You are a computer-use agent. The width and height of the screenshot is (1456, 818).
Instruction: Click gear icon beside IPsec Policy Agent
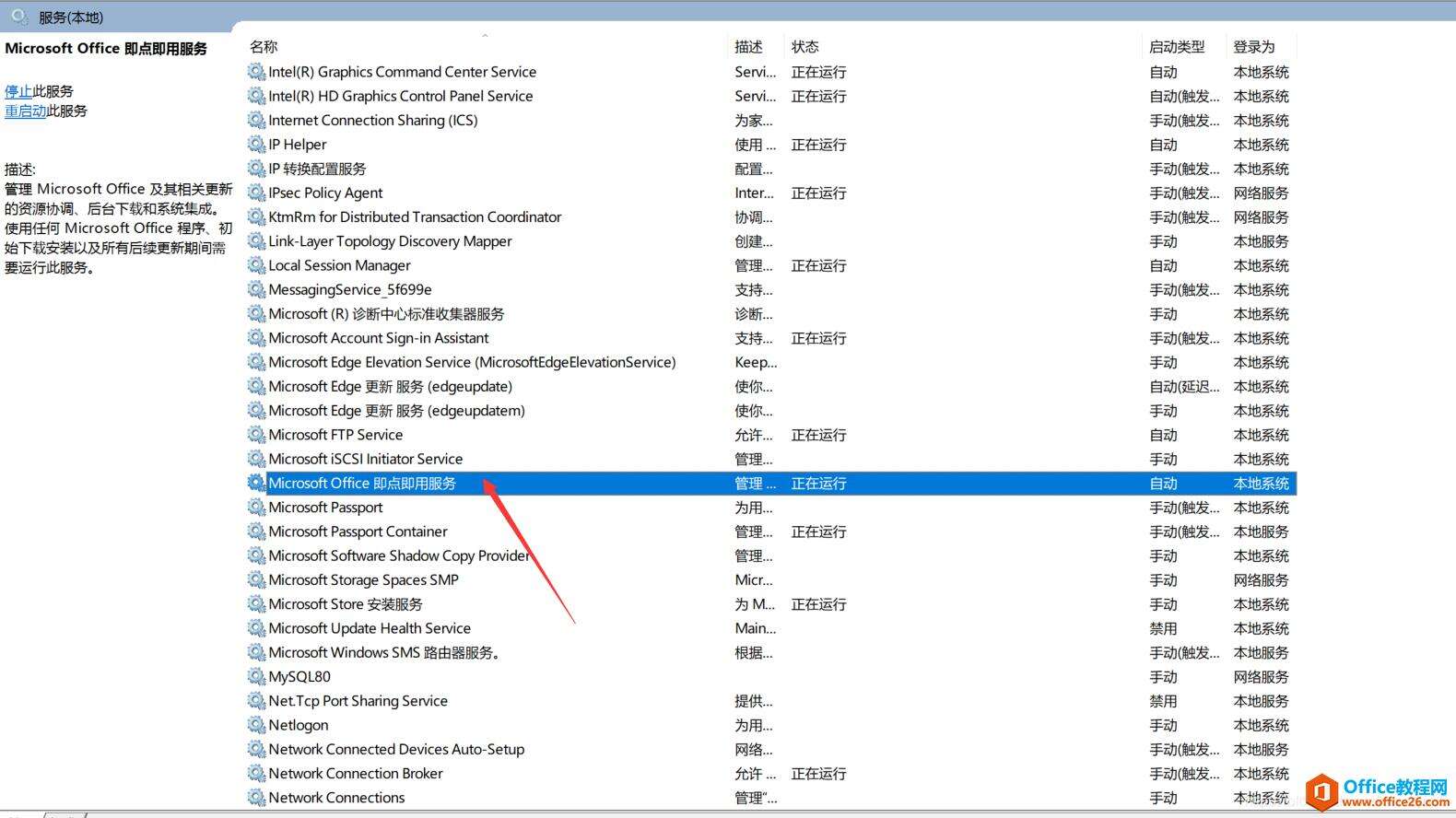click(256, 193)
